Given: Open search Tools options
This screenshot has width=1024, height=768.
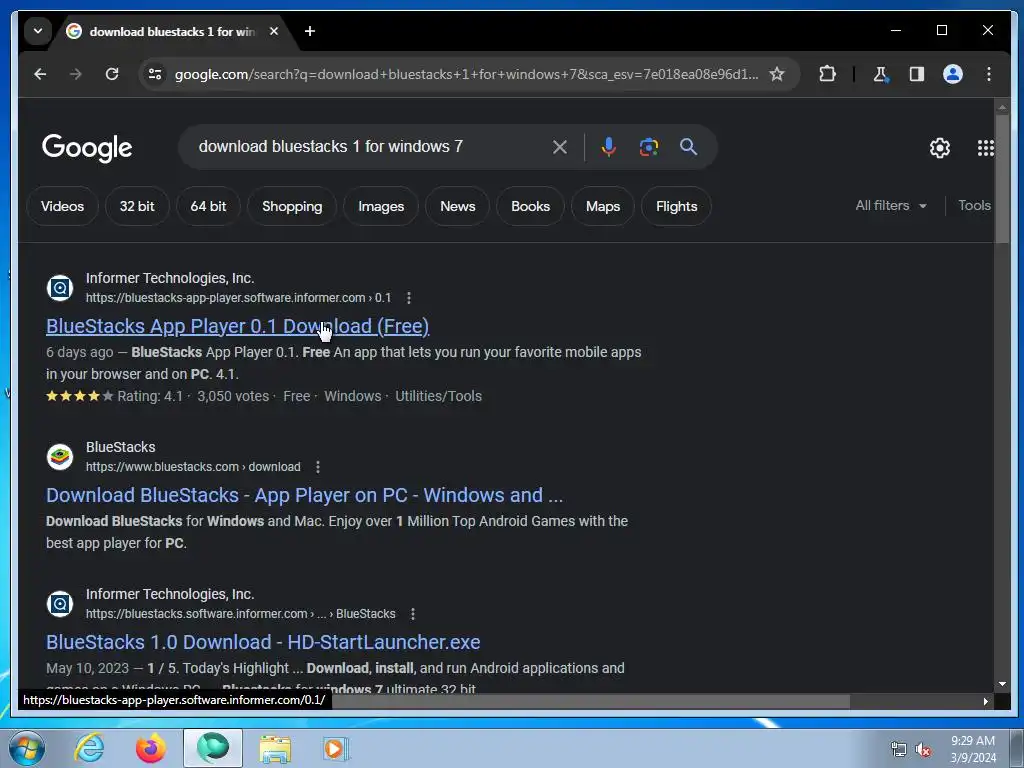Looking at the screenshot, I should (x=974, y=206).
